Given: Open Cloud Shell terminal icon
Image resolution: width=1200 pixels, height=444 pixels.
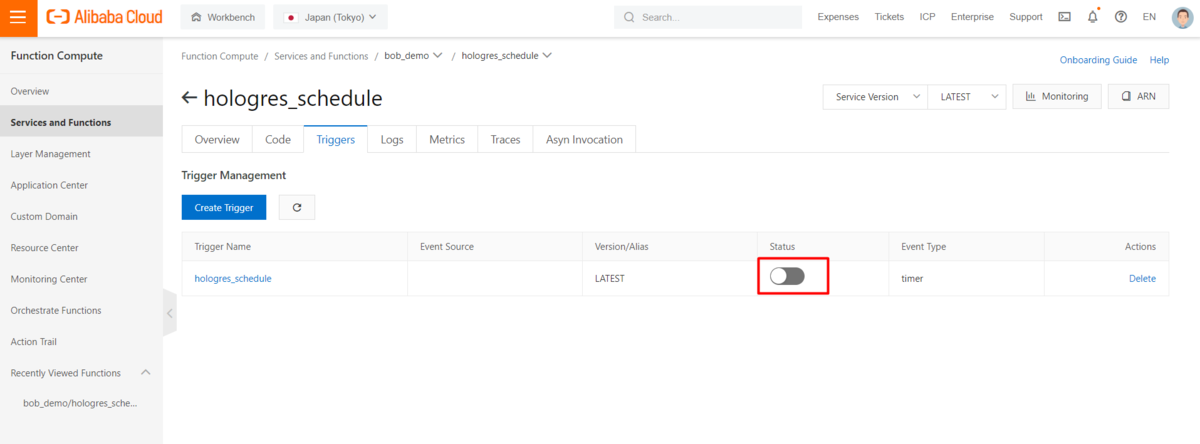Looking at the screenshot, I should coord(1064,17).
